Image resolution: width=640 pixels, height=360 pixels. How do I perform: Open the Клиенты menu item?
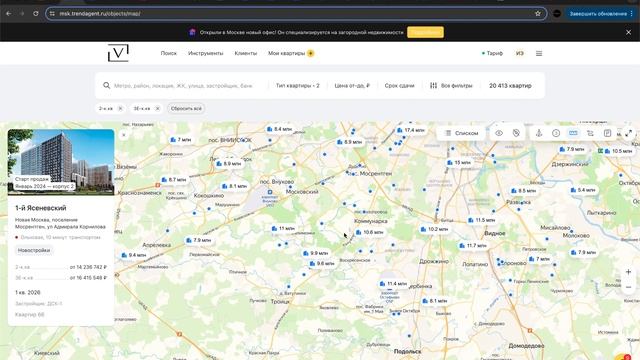click(x=246, y=53)
